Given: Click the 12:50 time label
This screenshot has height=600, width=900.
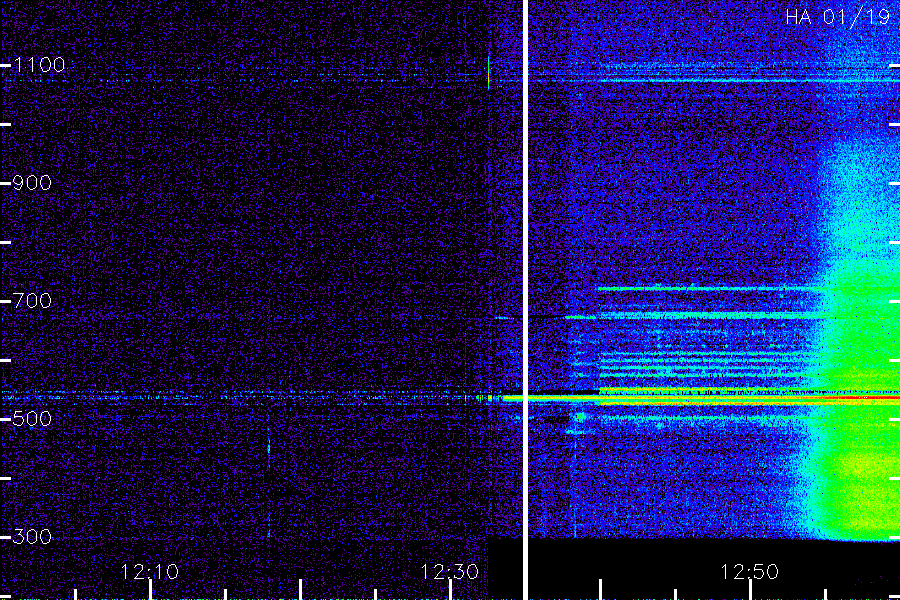Looking at the screenshot, I should pyautogui.click(x=750, y=572).
